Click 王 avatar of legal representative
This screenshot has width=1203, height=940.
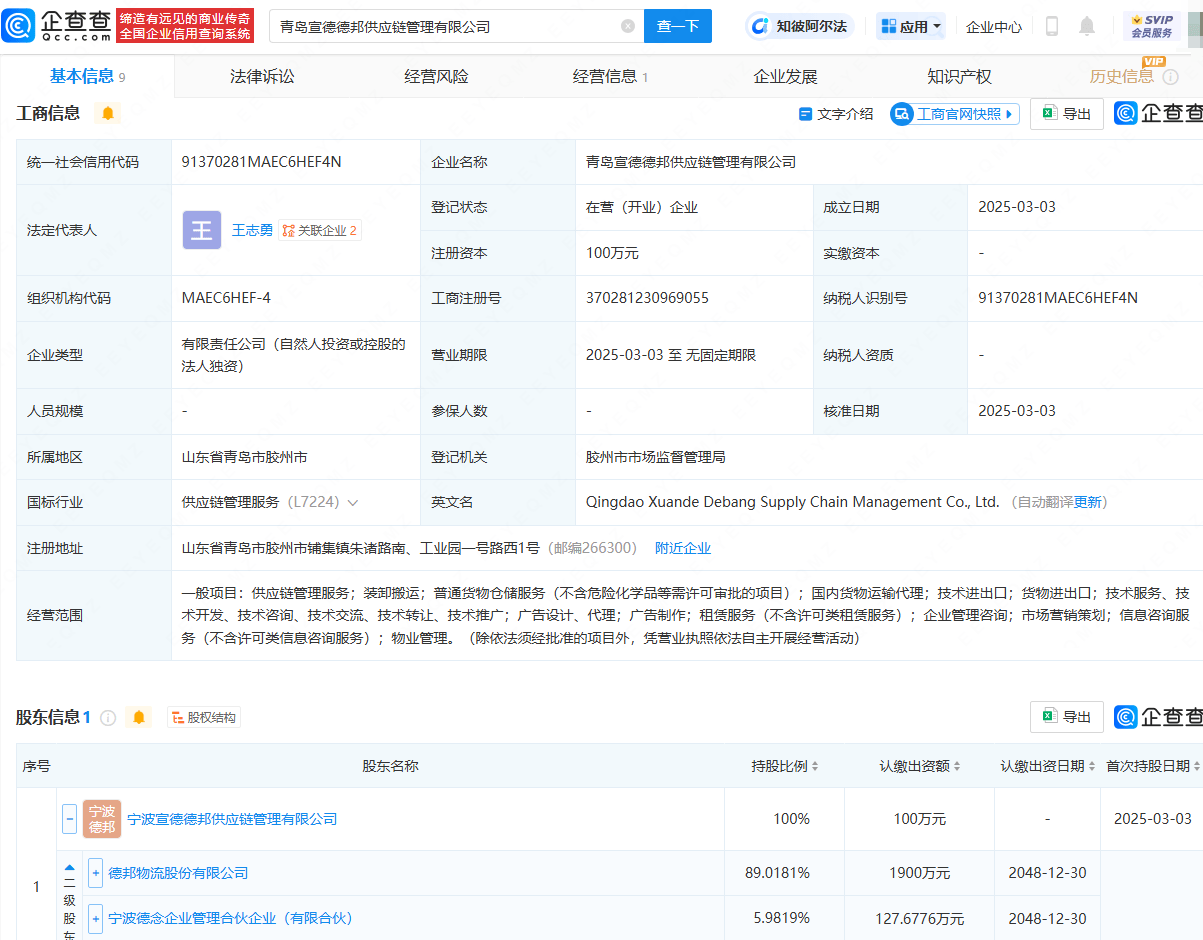202,230
